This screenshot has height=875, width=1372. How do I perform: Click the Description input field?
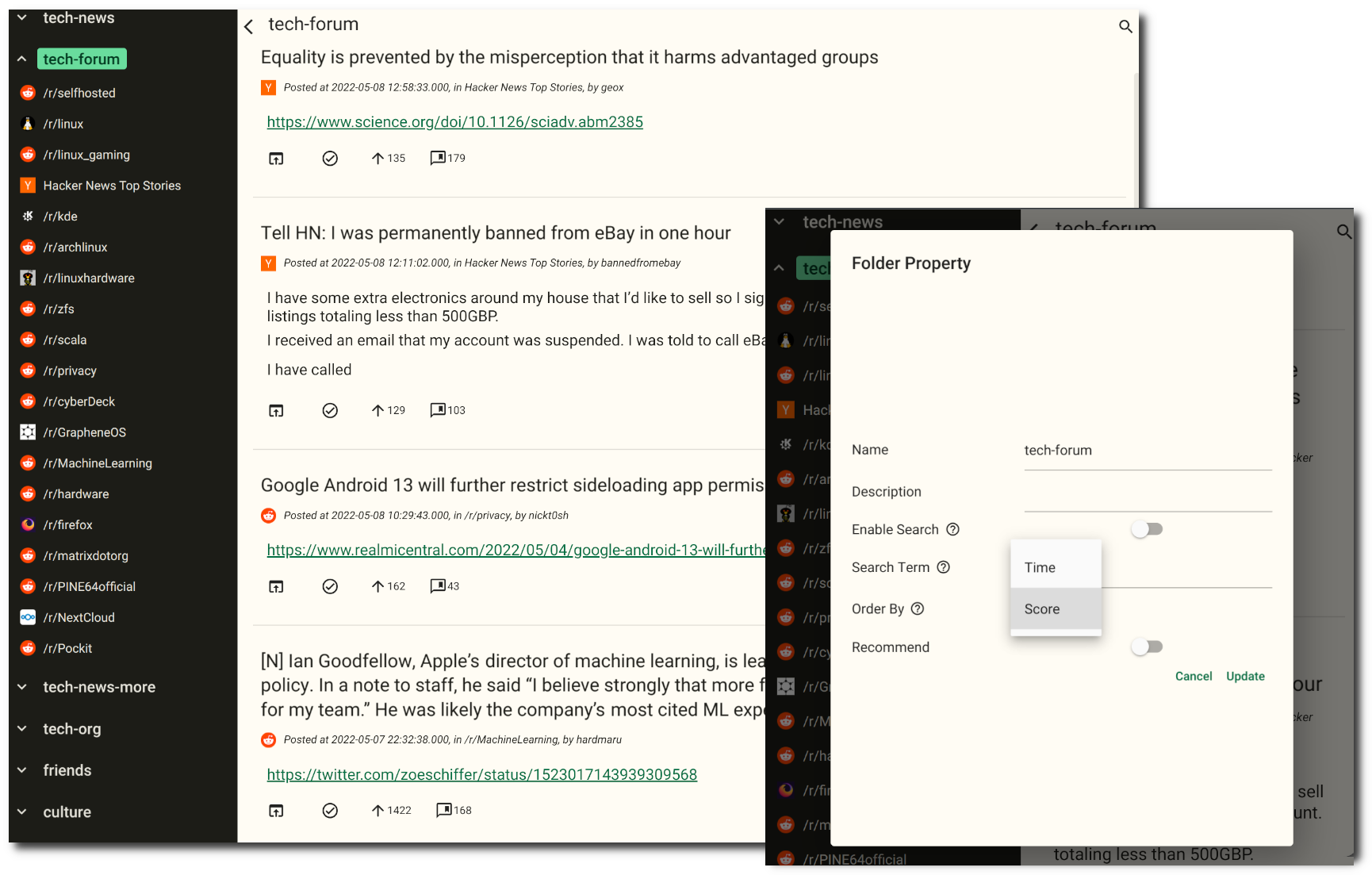pos(1147,497)
